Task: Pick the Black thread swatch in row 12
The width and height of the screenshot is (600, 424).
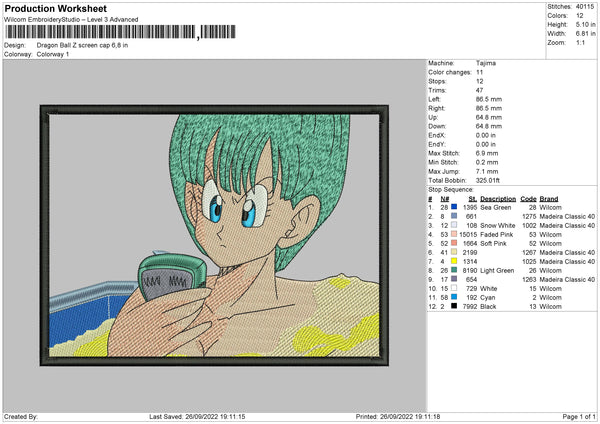Action: click(454, 306)
